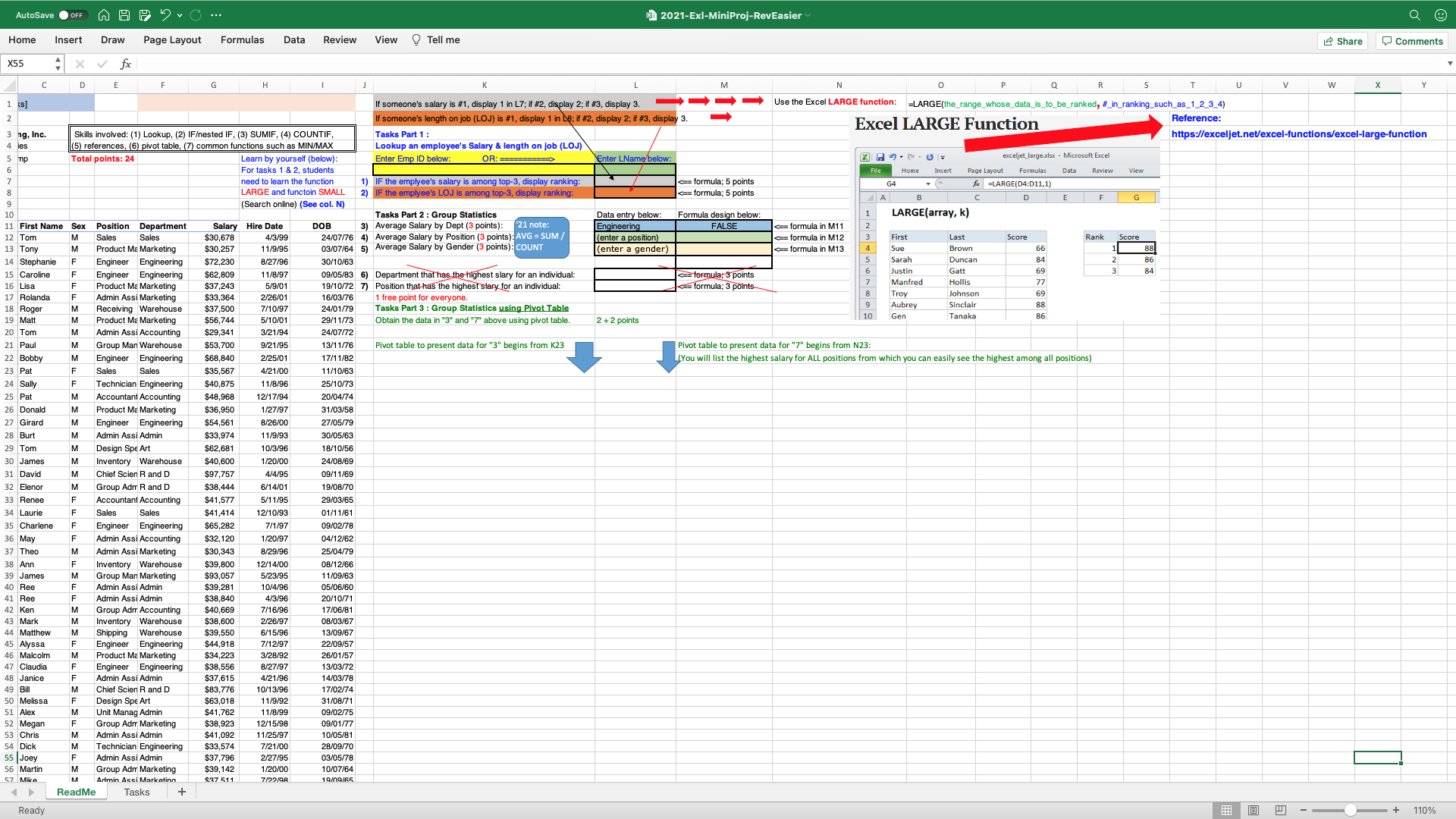The height and width of the screenshot is (819, 1456).
Task: Click the Home icon in title bar
Action: click(104, 15)
